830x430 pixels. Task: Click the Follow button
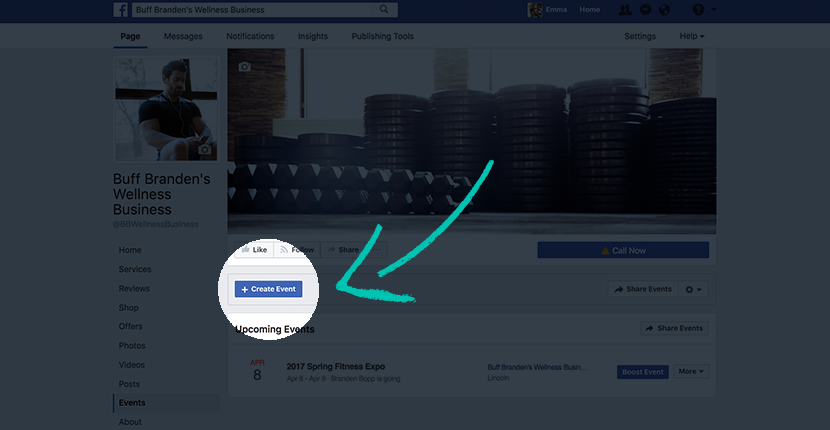[297, 250]
